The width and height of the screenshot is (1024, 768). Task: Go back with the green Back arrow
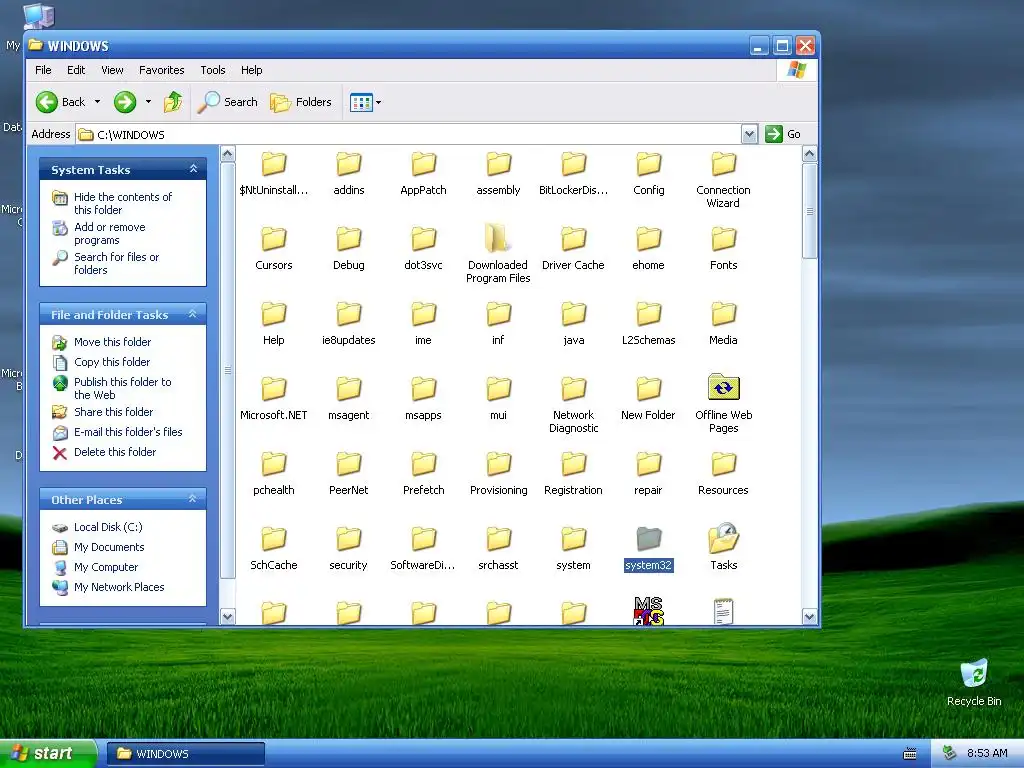[59, 102]
